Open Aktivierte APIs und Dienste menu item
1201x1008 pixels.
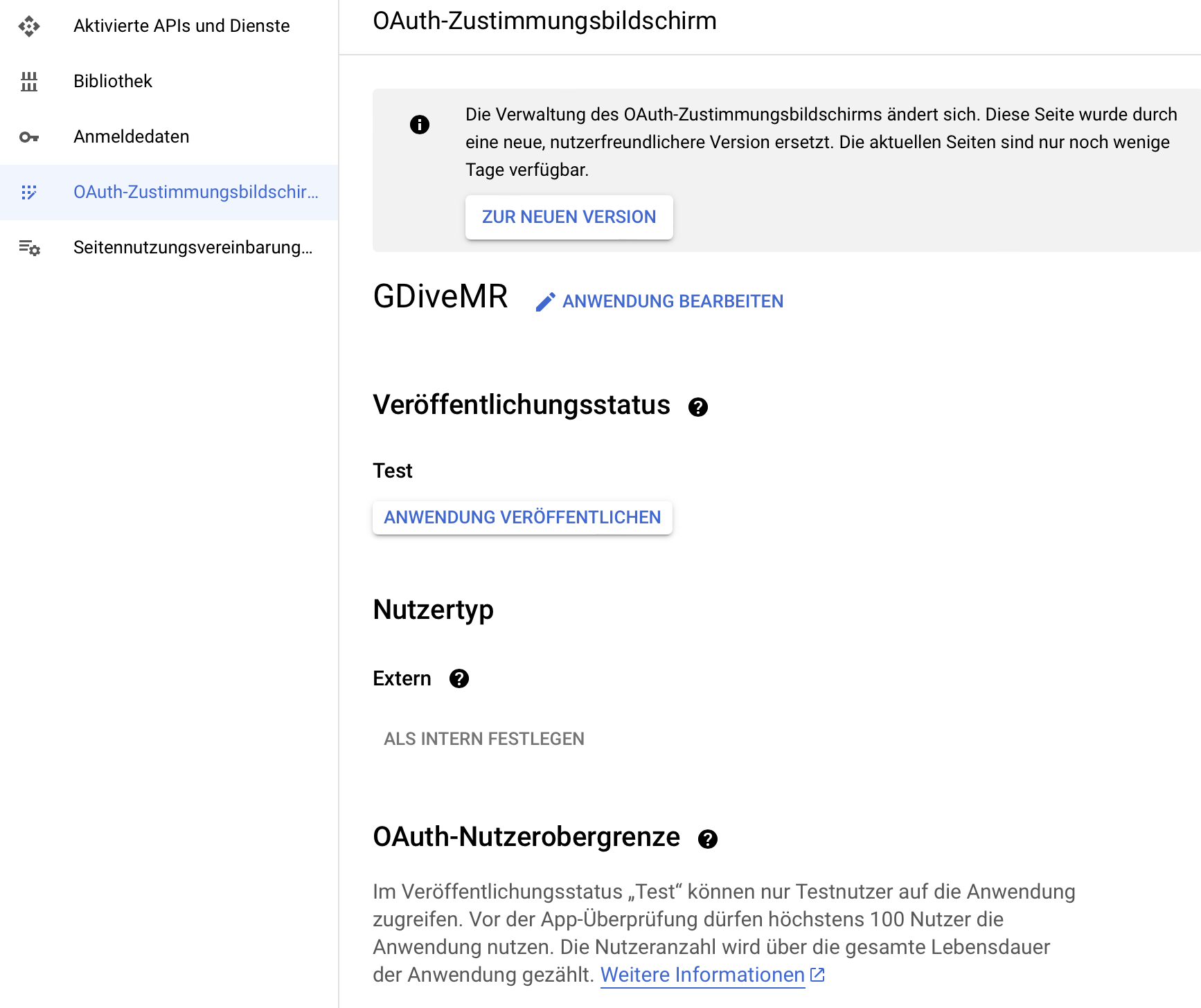pyautogui.click(x=181, y=26)
